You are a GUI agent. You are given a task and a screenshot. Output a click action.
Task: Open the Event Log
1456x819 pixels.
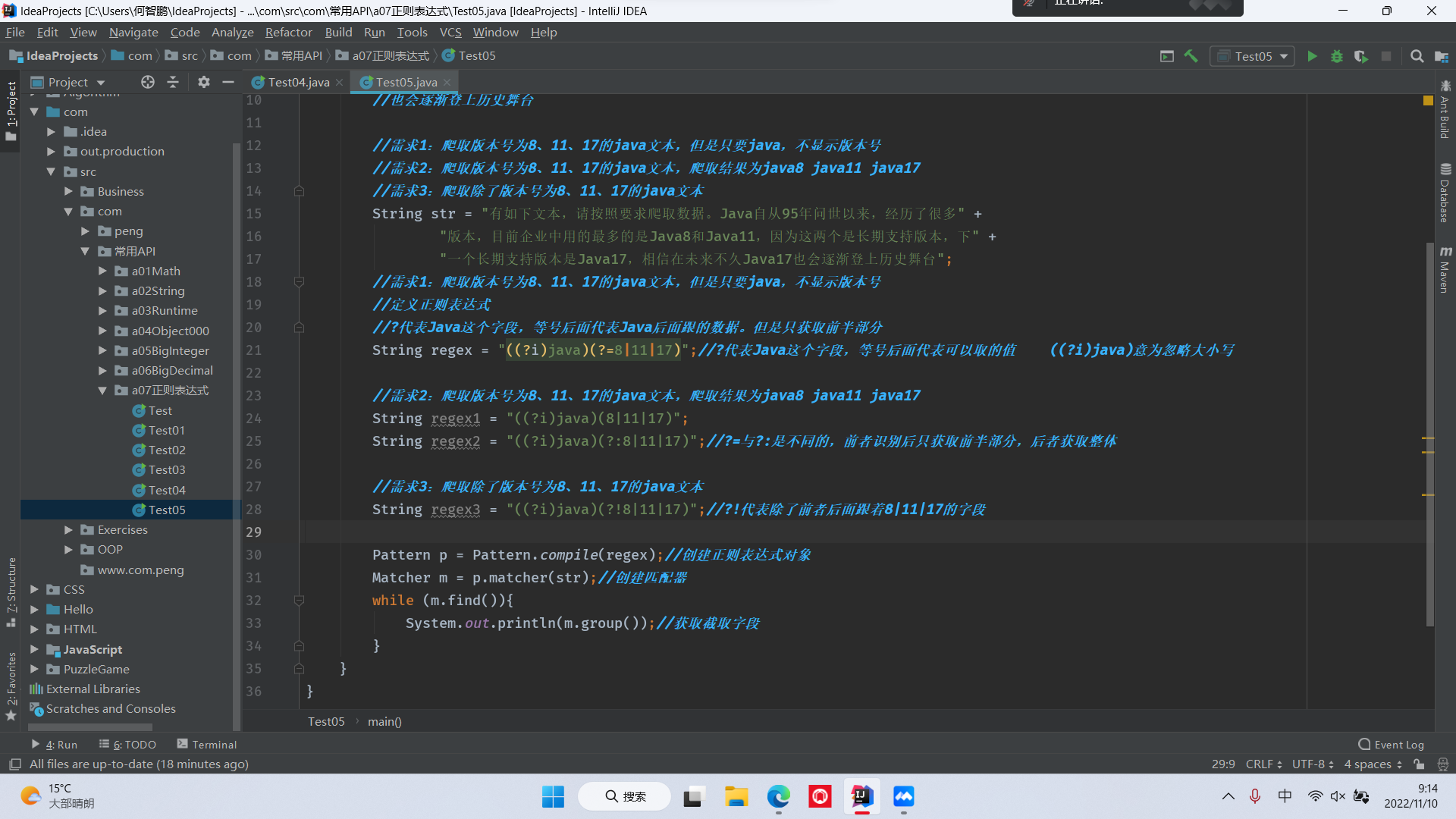click(x=1392, y=745)
